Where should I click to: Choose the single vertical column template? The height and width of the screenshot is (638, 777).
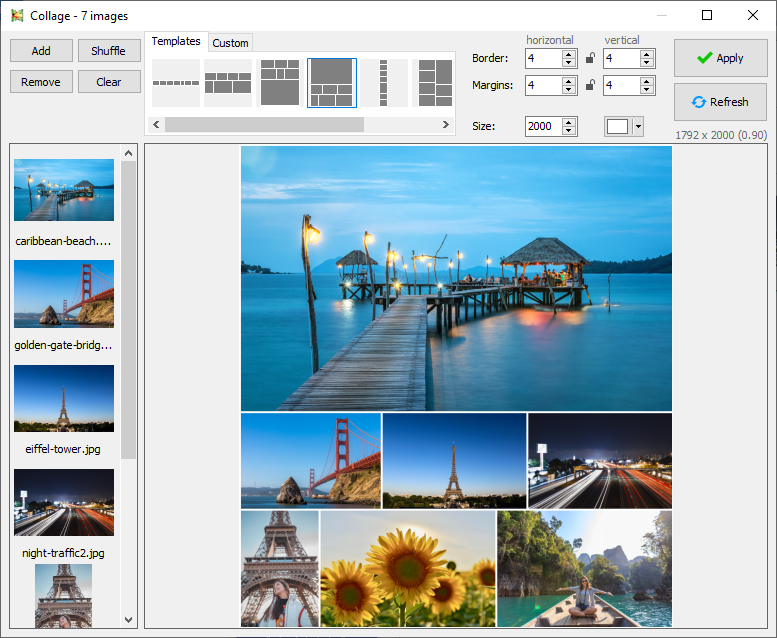[383, 83]
